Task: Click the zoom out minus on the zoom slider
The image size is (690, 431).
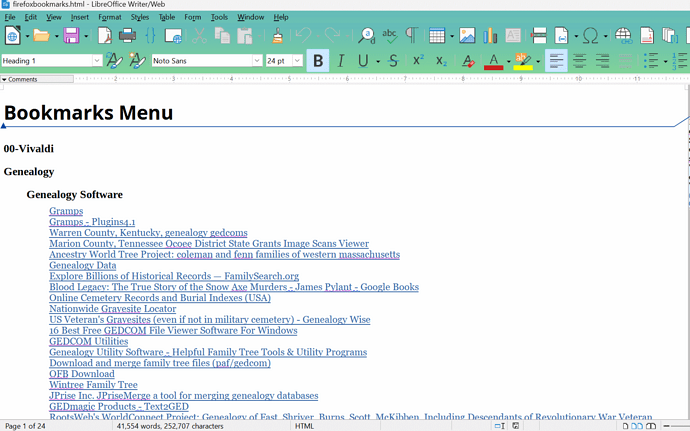Action: pos(667,426)
